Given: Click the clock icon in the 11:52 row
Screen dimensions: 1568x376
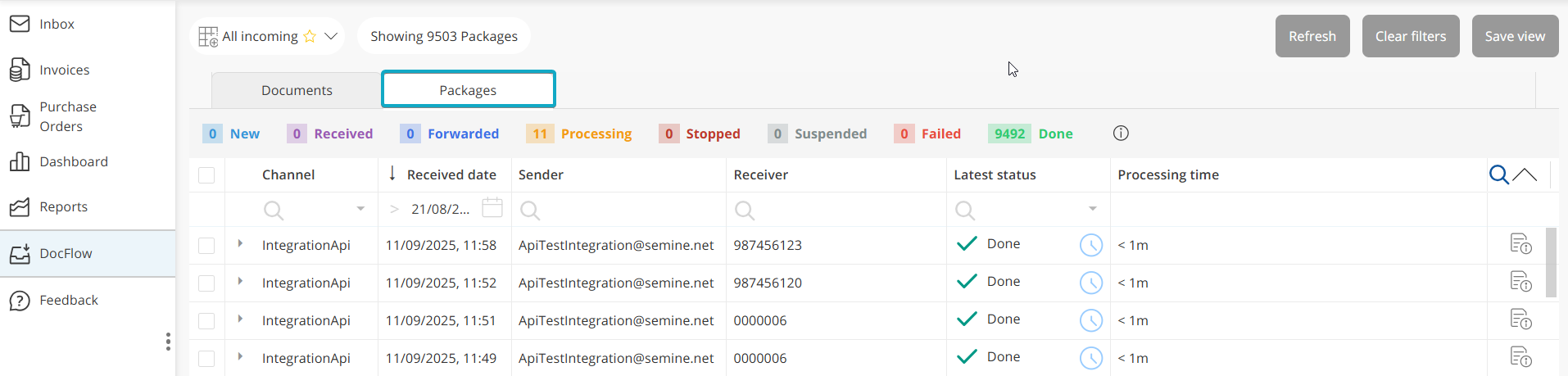Looking at the screenshot, I should tap(1090, 283).
